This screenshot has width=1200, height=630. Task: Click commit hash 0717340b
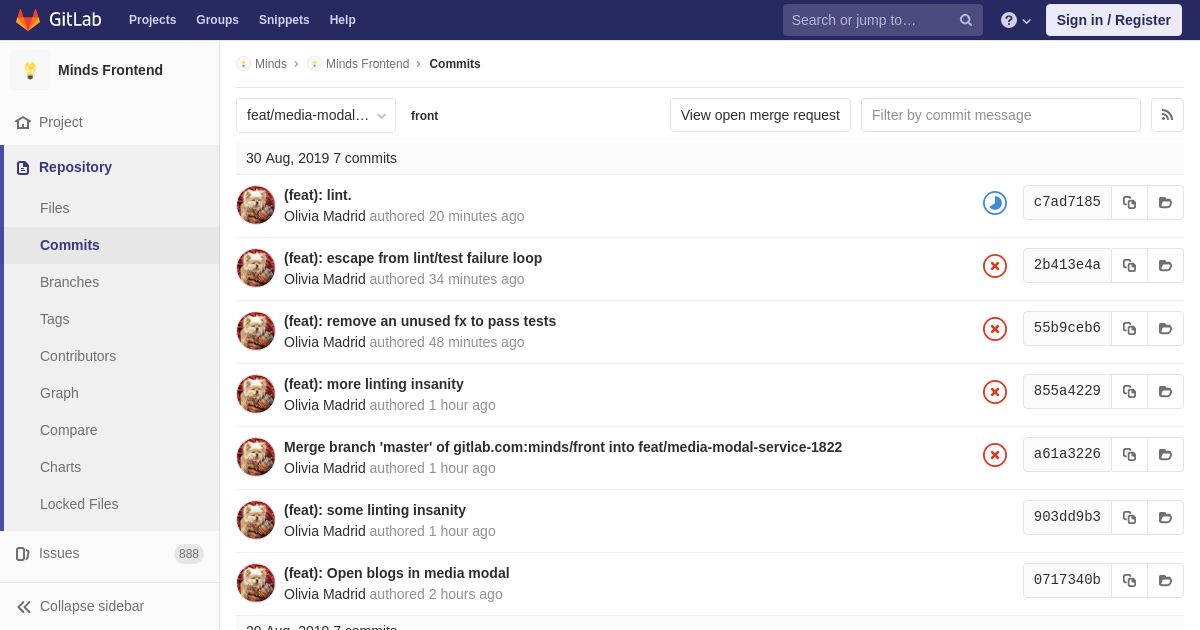[x=1067, y=580]
